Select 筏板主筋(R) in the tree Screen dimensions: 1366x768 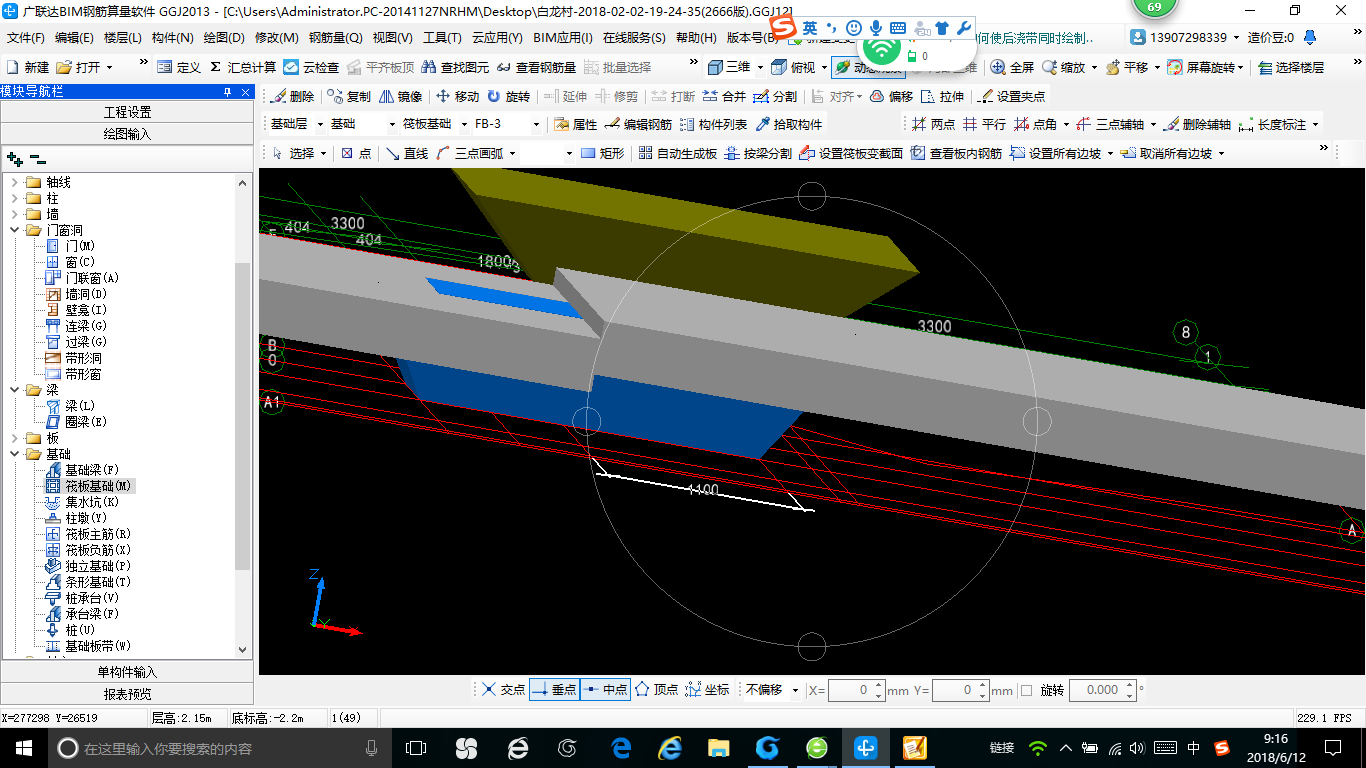tap(98, 534)
